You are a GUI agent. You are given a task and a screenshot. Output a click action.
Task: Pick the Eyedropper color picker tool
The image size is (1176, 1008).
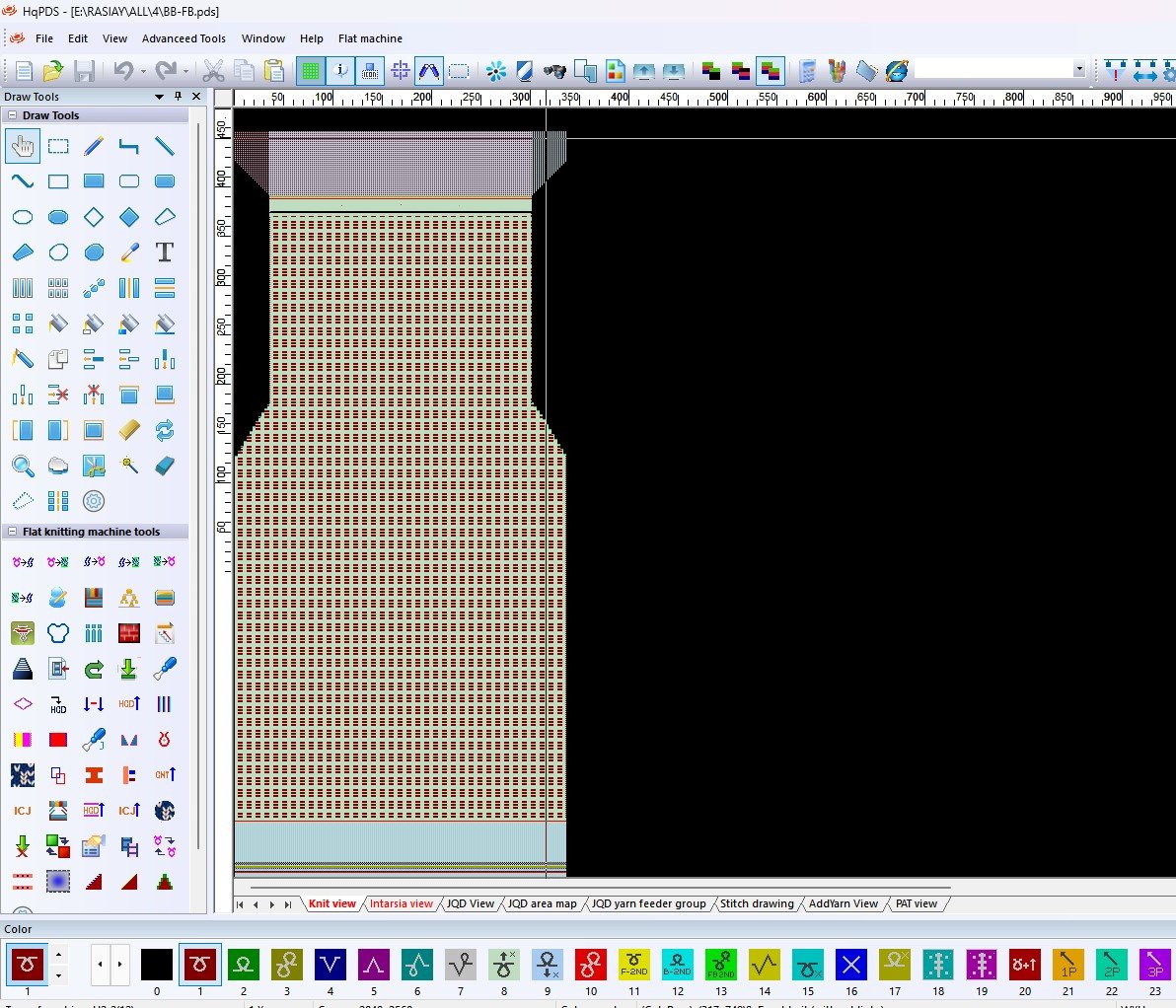click(129, 252)
